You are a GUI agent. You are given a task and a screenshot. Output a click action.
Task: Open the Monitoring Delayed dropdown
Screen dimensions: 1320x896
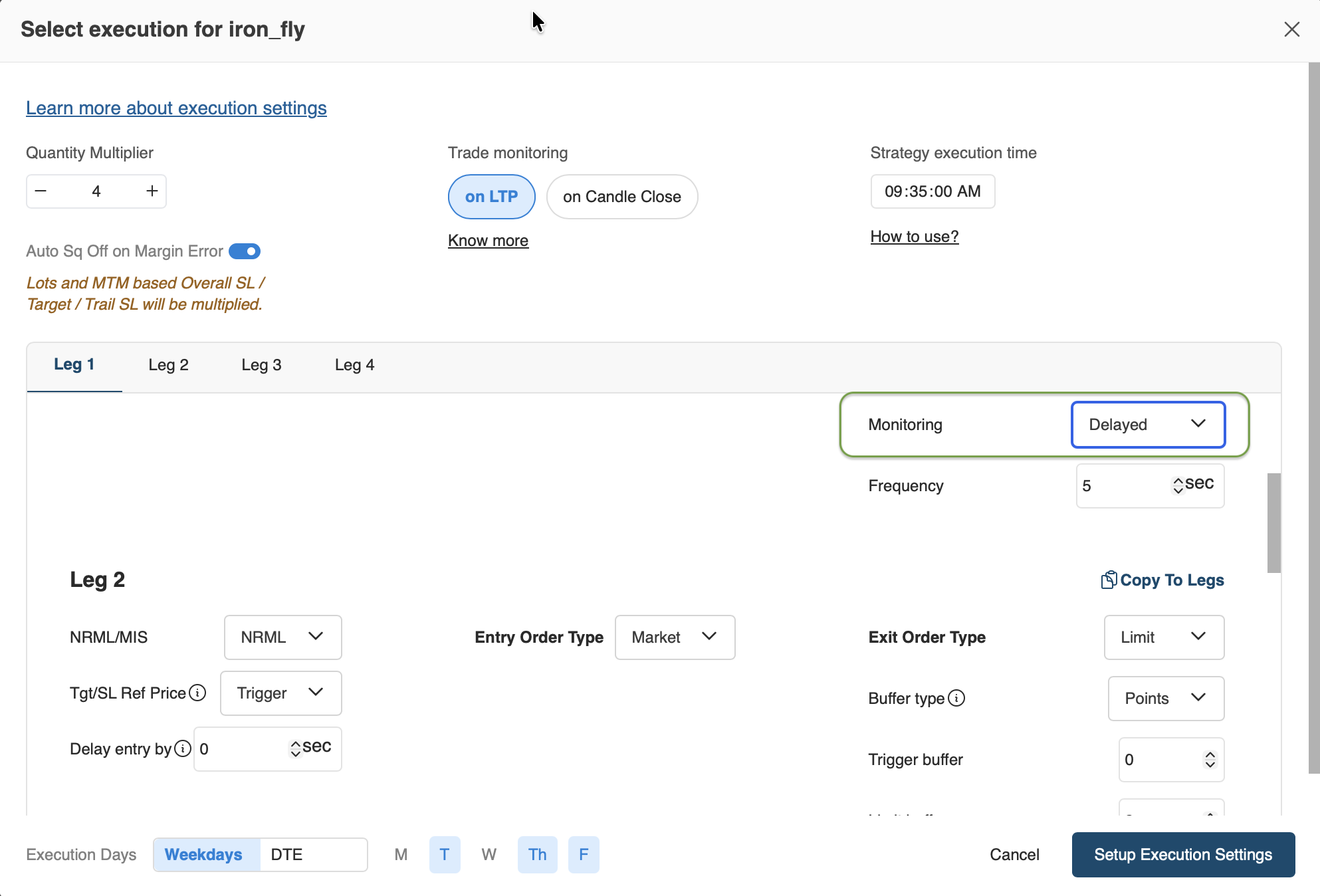[1148, 425]
